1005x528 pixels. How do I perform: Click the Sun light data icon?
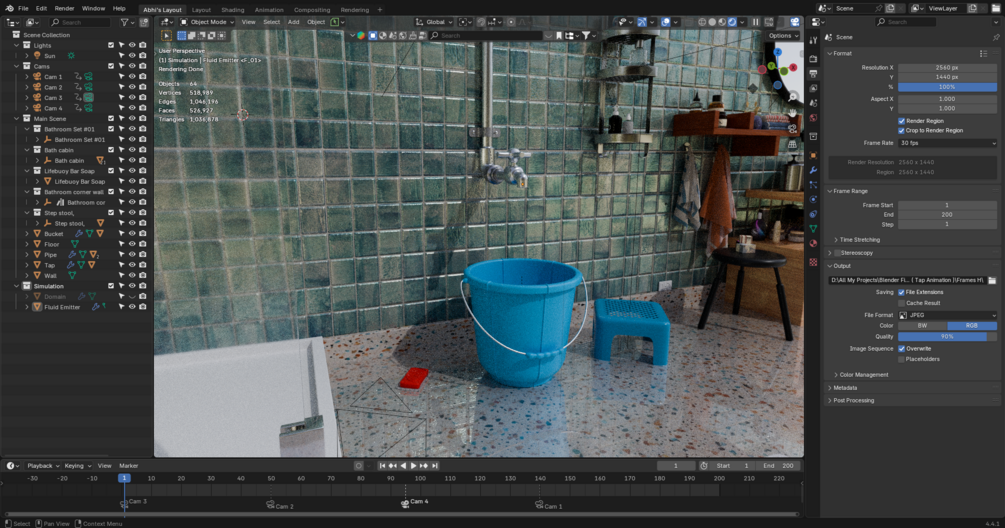[x=71, y=56]
